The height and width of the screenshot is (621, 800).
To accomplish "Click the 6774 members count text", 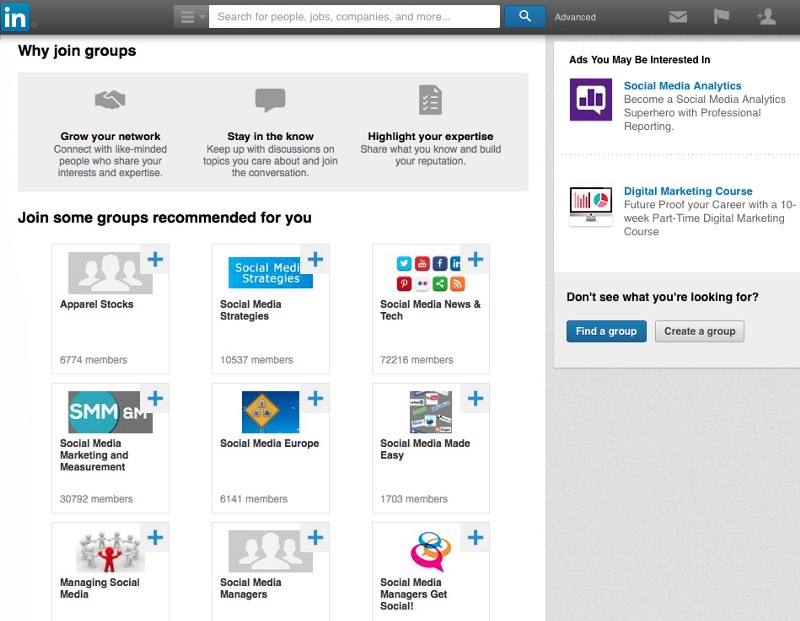I will point(93,360).
